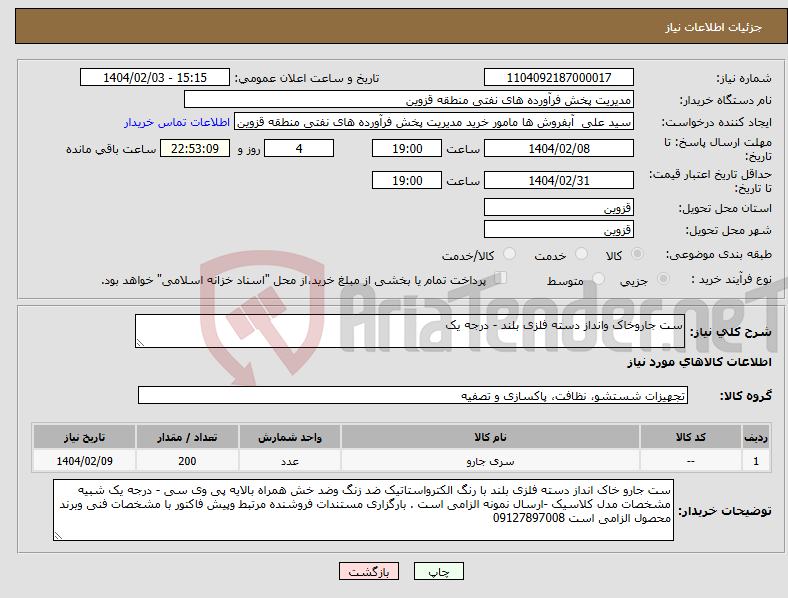
Task: Click the response deadline time 19:00 field
Action: 407,148
